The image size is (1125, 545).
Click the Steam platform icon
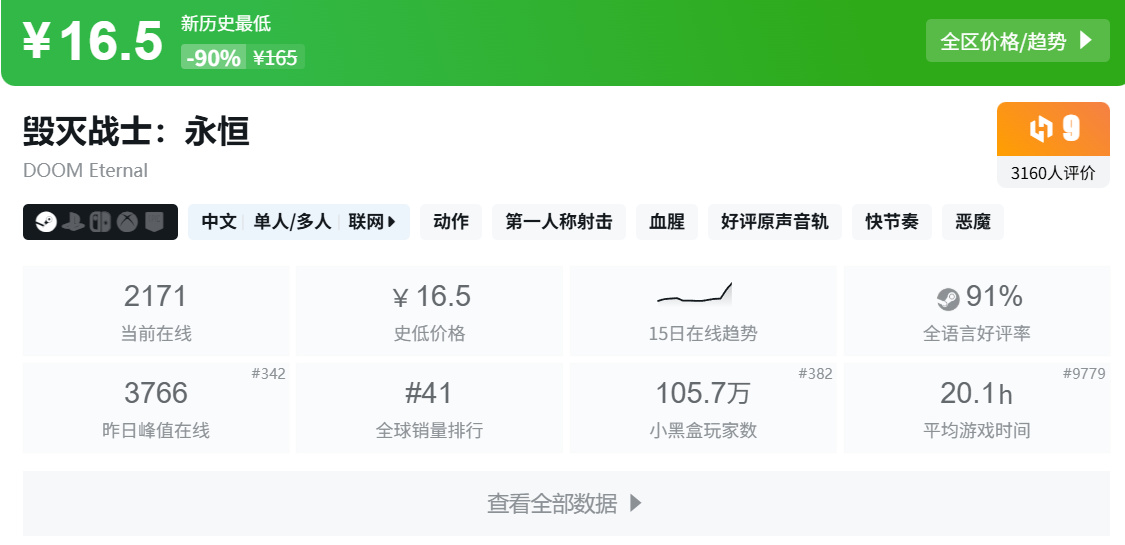pos(46,222)
